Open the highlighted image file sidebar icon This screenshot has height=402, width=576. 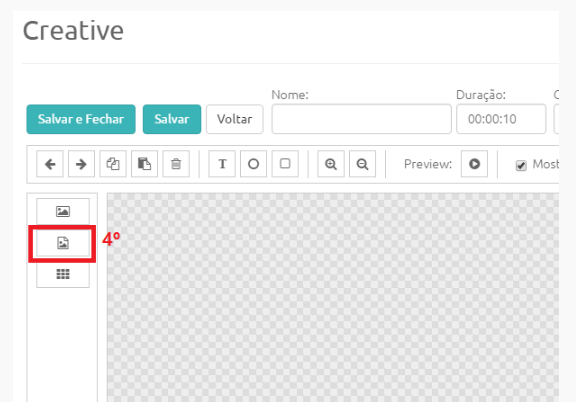[63, 243]
